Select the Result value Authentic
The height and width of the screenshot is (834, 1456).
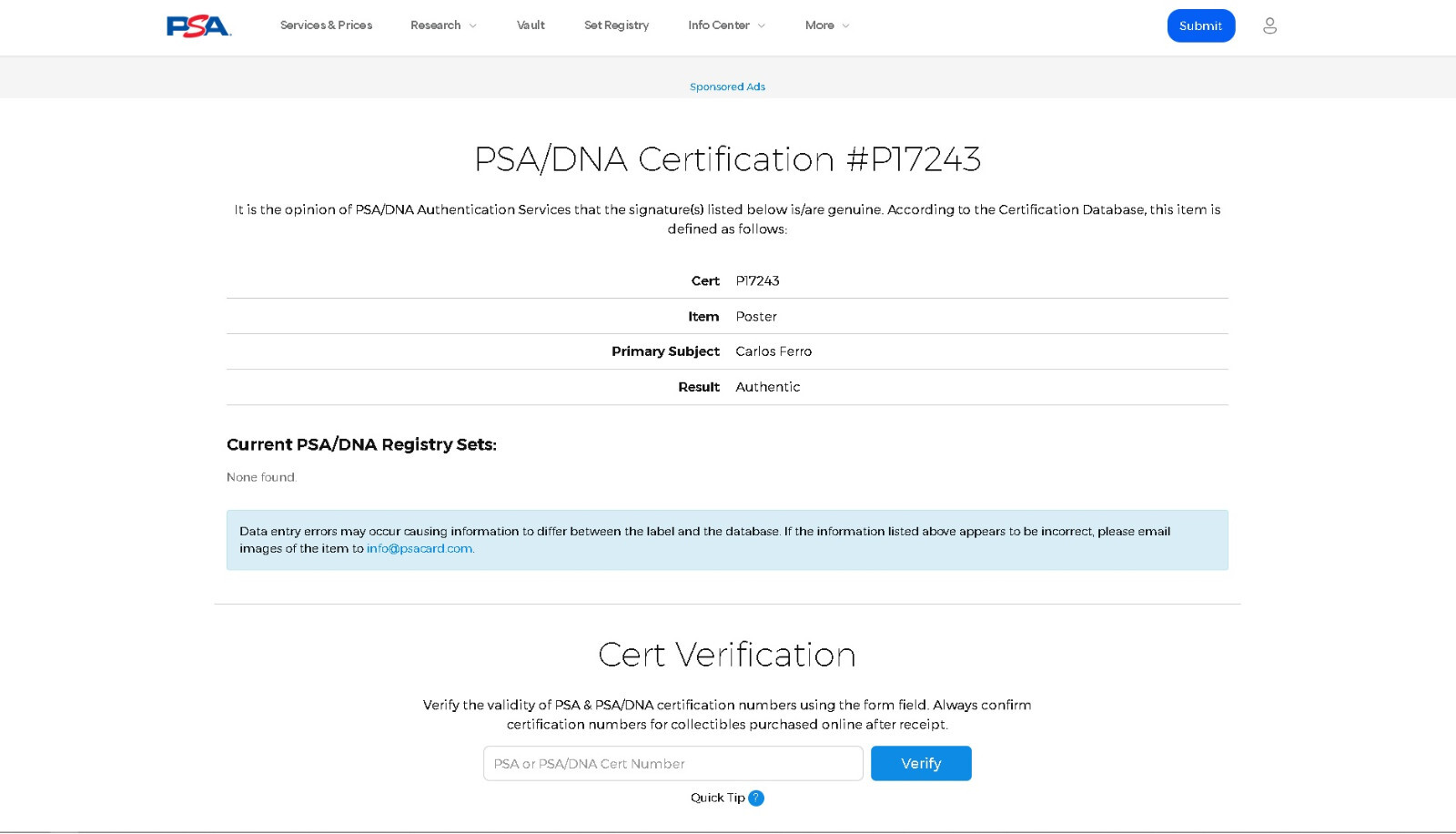(768, 387)
